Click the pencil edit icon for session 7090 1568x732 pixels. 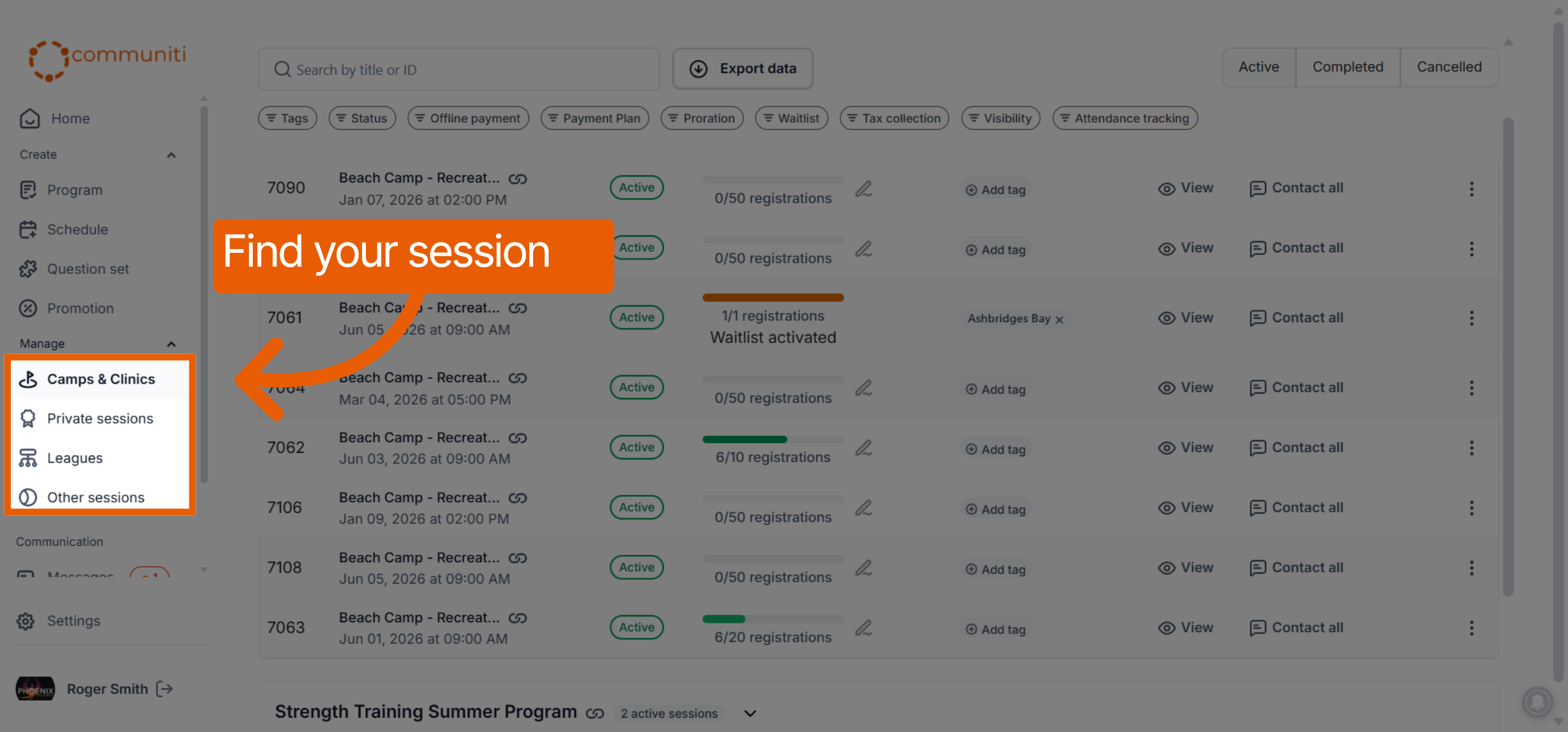click(864, 189)
